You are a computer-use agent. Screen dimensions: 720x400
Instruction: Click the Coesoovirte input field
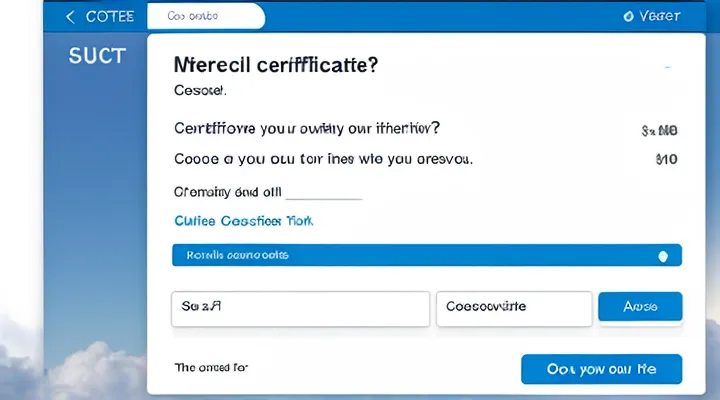pyautogui.click(x=513, y=308)
